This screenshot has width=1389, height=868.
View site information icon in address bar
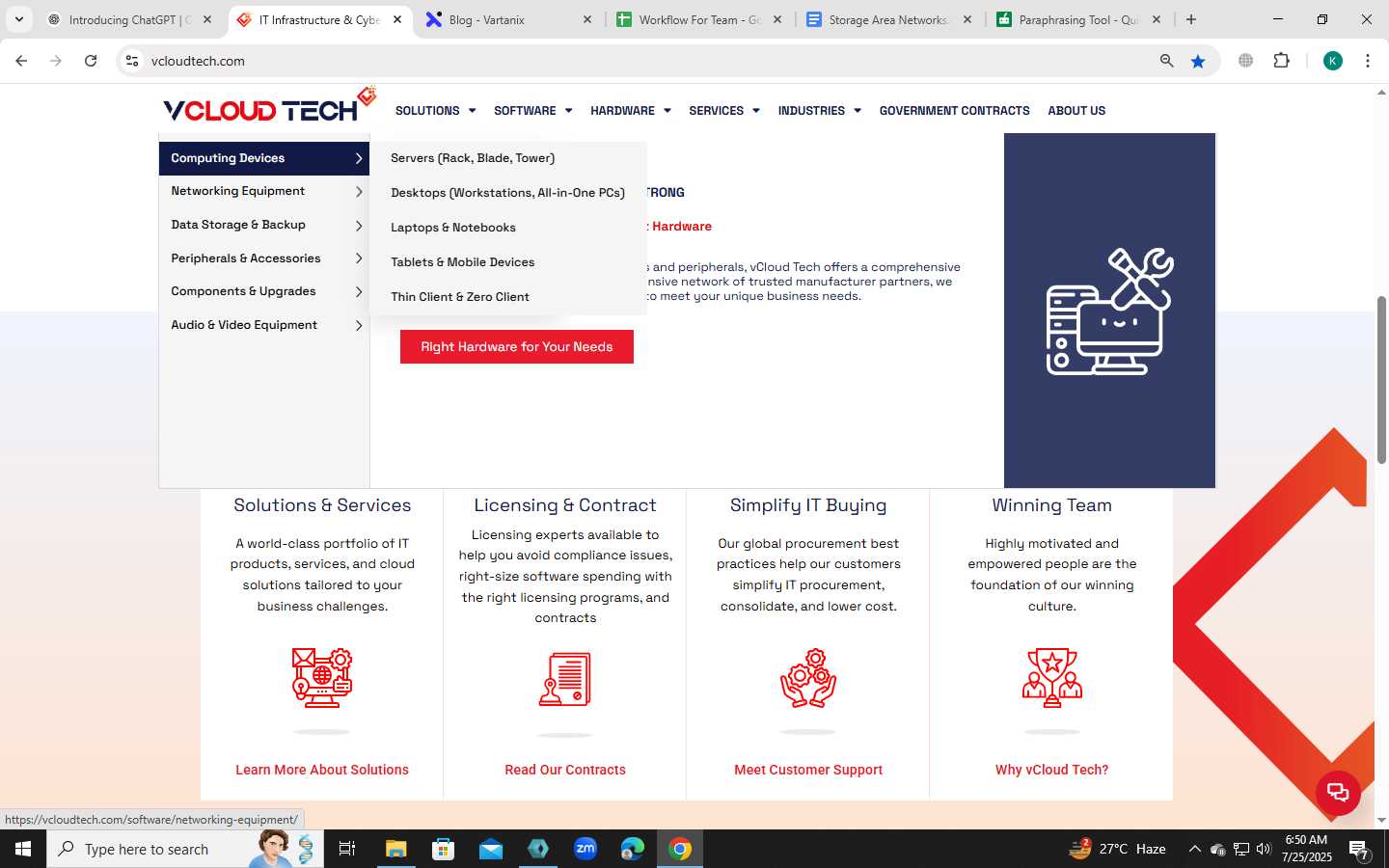pyautogui.click(x=132, y=61)
